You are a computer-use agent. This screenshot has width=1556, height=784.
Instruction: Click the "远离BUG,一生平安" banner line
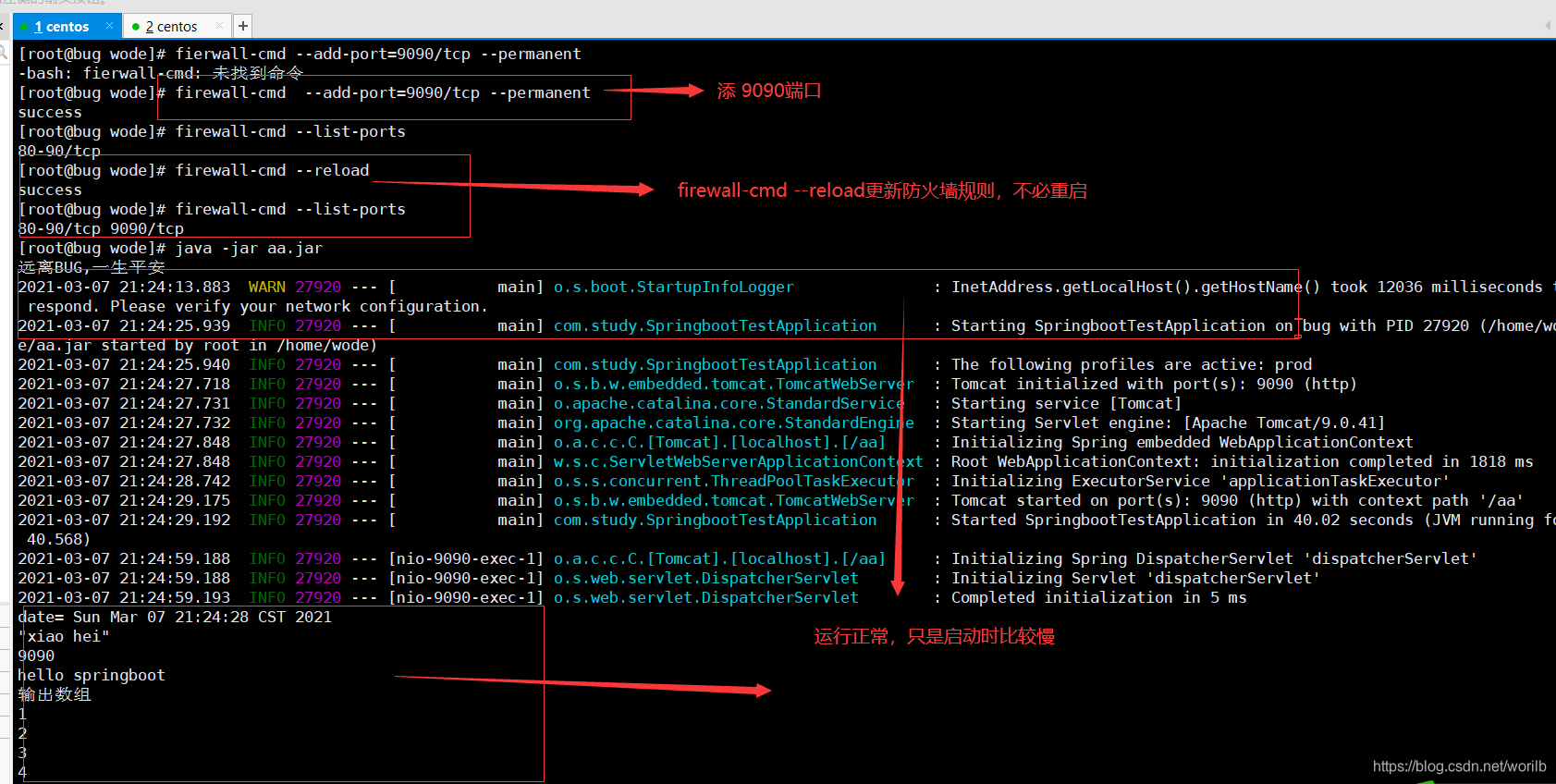92,267
